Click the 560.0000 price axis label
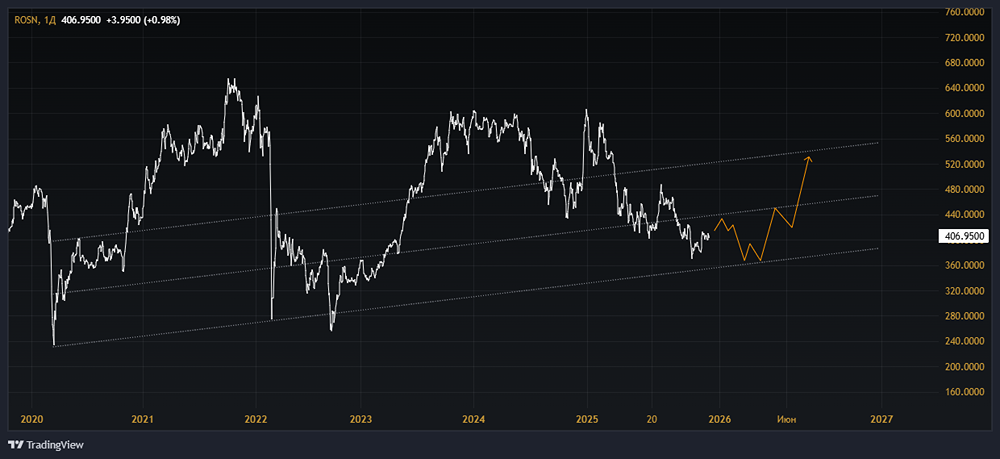Screen dimensions: 1000x459 pos(963,139)
